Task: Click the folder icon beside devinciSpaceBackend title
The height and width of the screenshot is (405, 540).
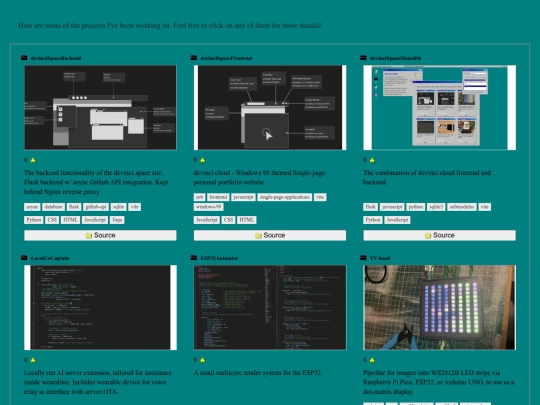Action: [x=24, y=58]
